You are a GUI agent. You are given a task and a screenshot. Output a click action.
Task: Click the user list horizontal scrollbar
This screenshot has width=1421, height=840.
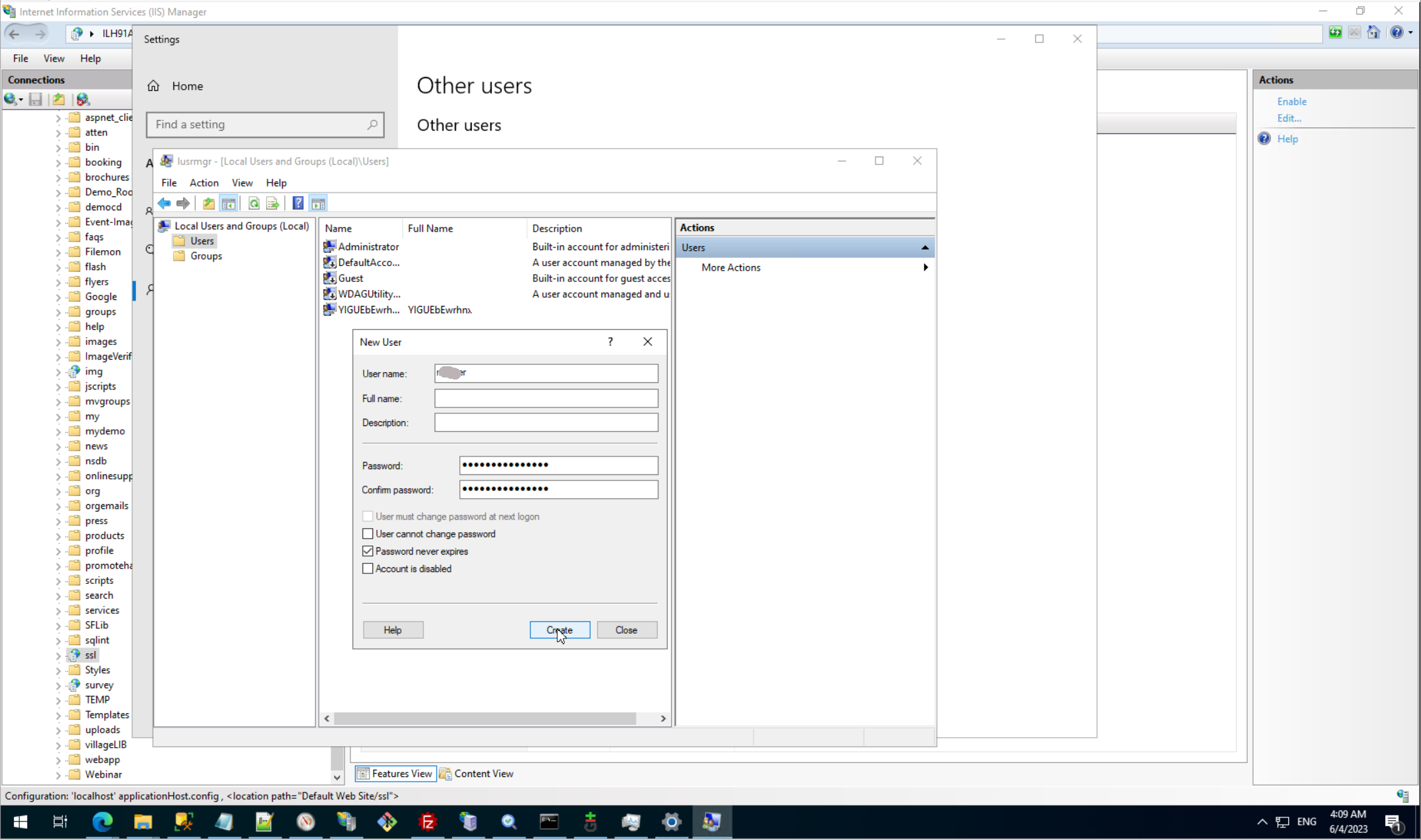[x=485, y=719]
